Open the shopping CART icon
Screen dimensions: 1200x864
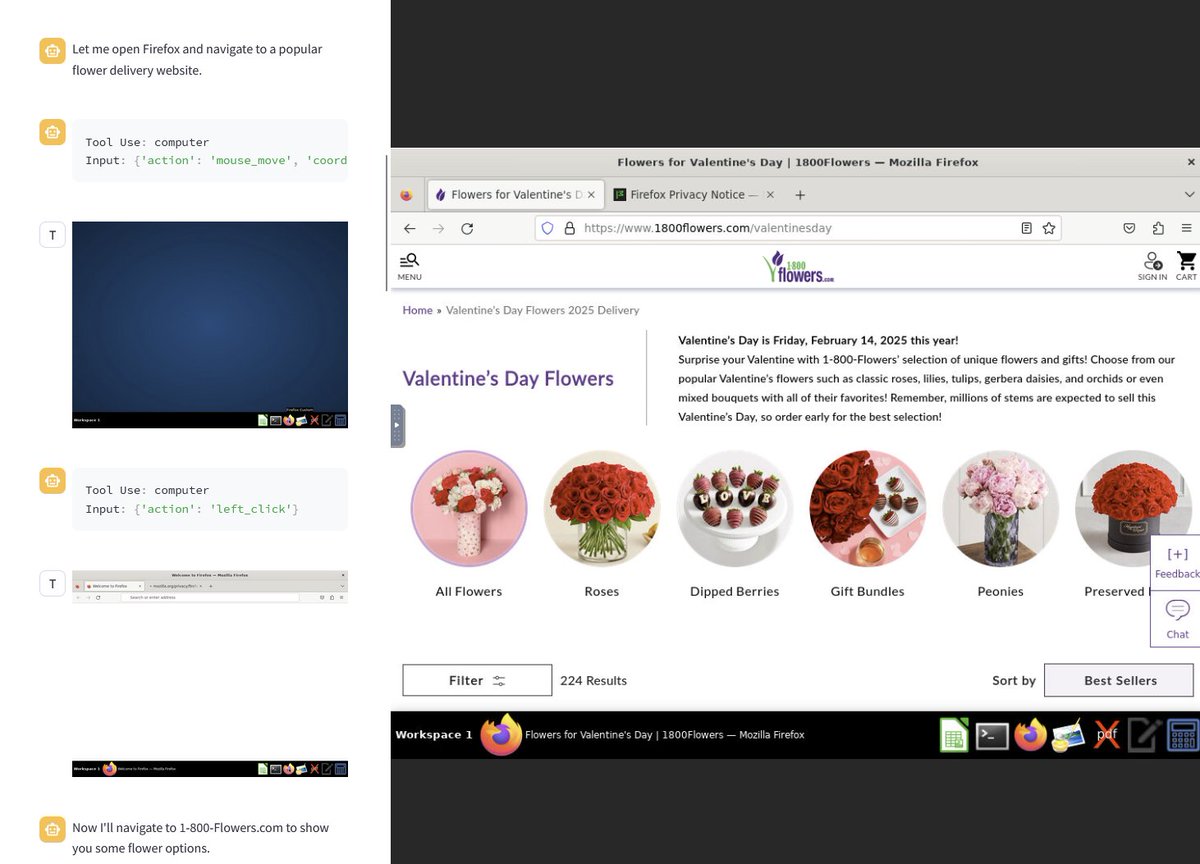pyautogui.click(x=1186, y=266)
